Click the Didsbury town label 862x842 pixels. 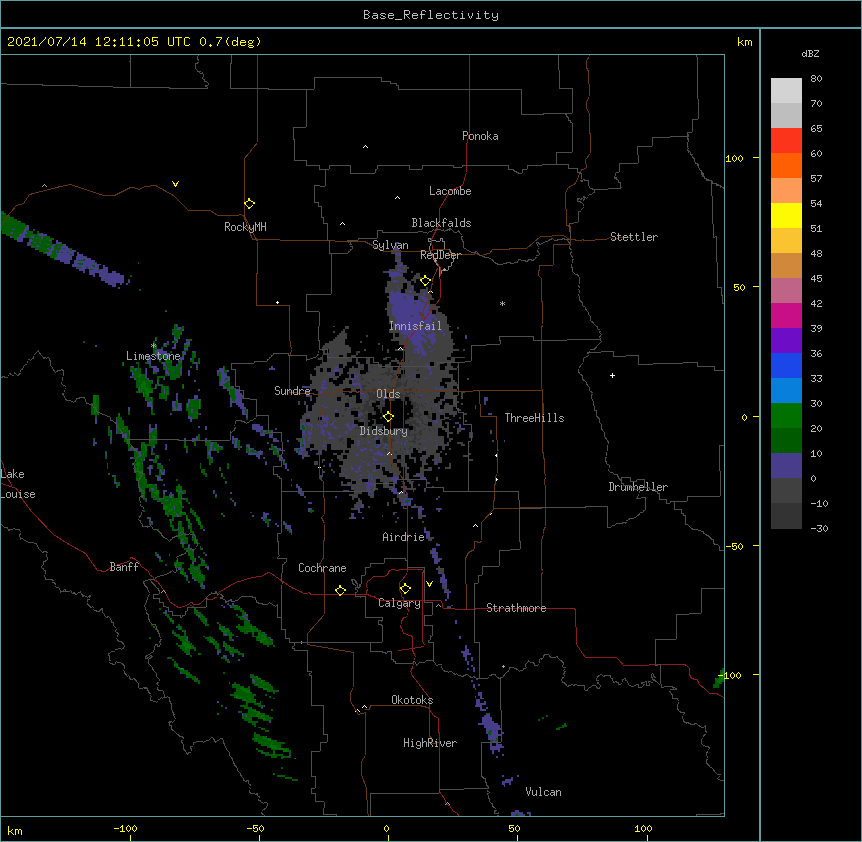384,431
